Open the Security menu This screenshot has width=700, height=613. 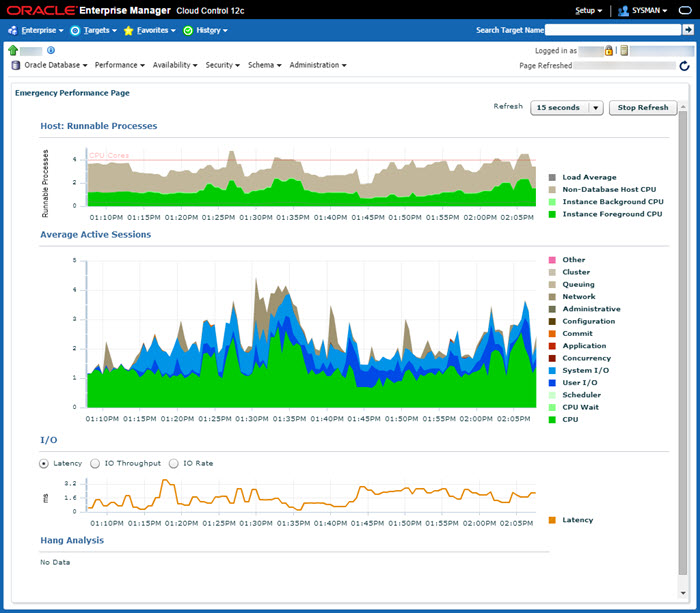point(222,65)
